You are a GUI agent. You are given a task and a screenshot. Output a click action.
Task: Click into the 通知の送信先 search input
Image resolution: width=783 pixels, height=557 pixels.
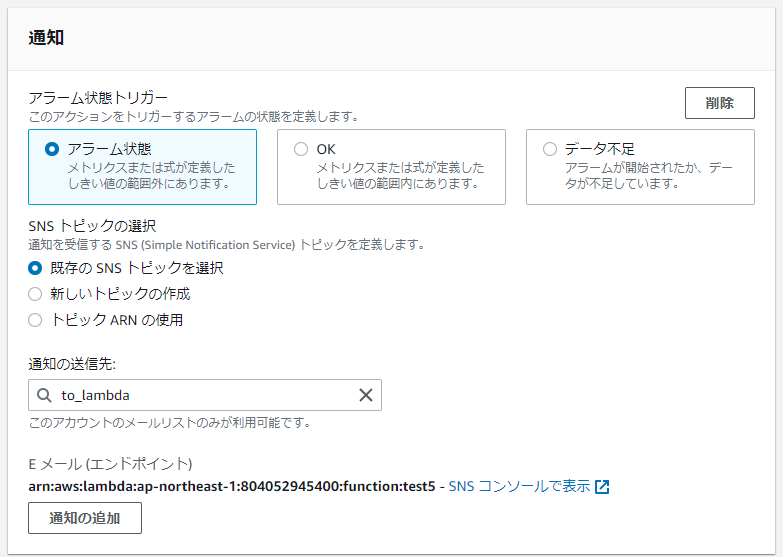[x=205, y=395]
